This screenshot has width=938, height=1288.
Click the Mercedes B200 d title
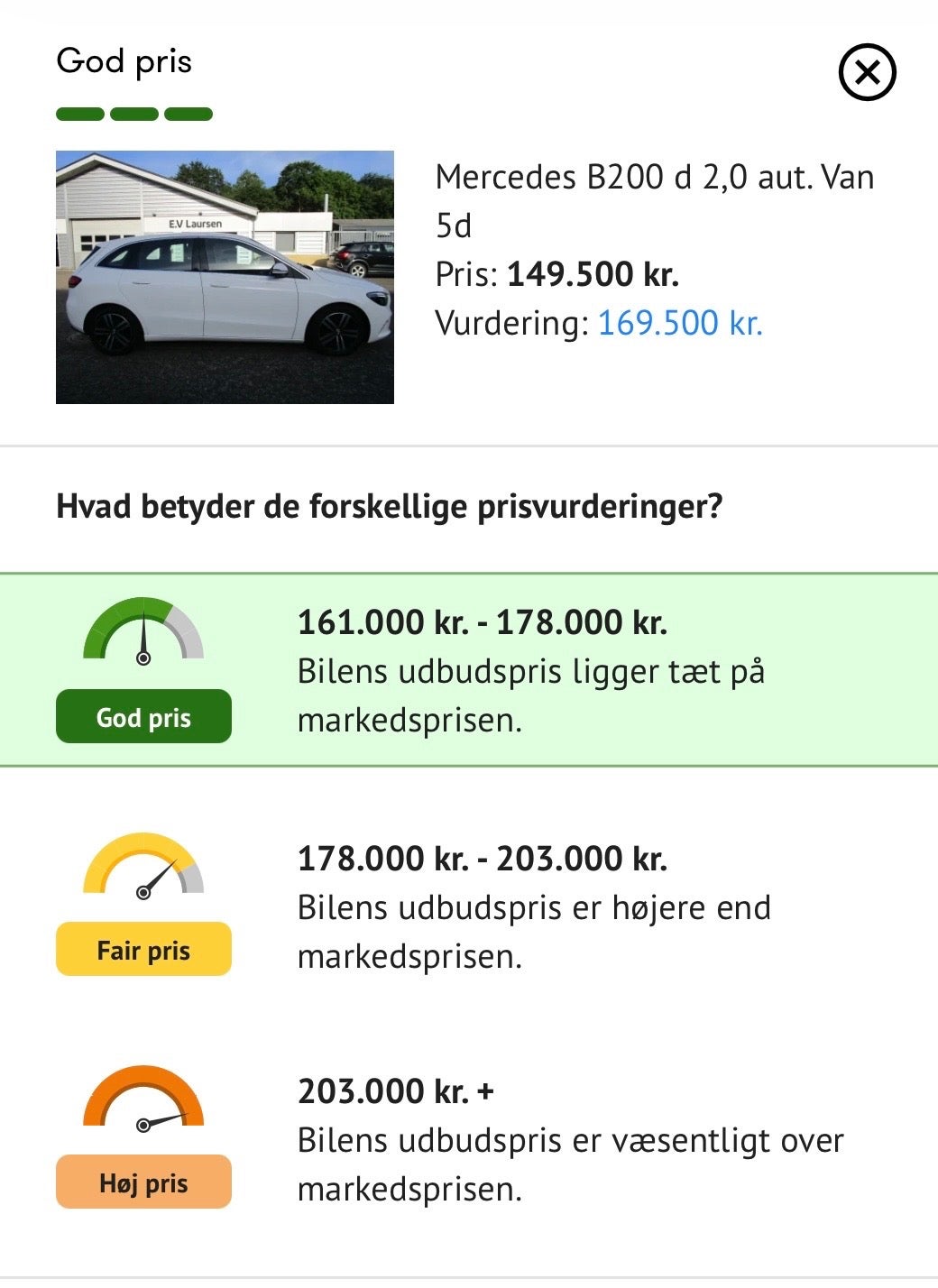coord(655,201)
